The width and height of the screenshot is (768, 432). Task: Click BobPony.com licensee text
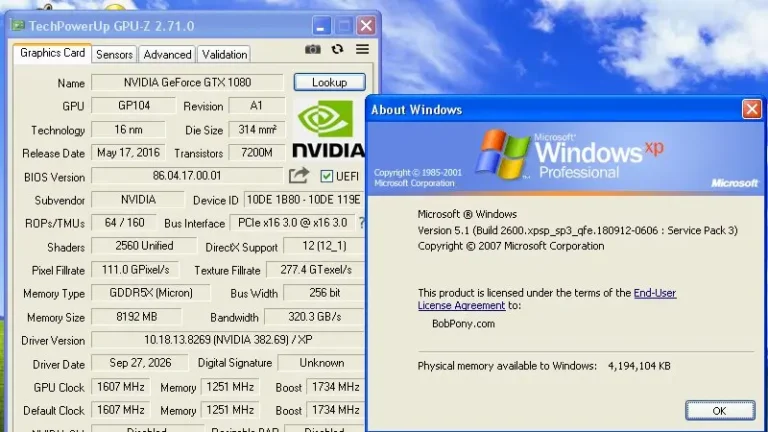point(463,324)
